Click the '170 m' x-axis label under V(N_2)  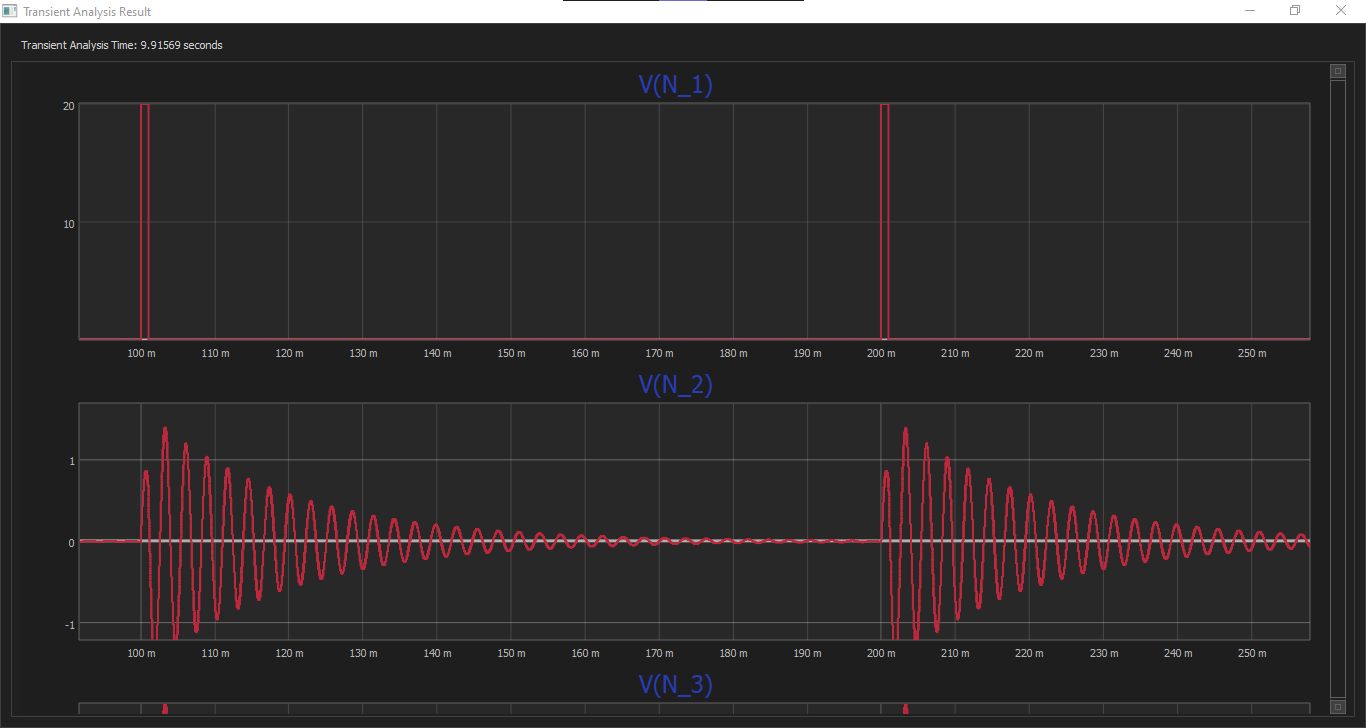[659, 653]
